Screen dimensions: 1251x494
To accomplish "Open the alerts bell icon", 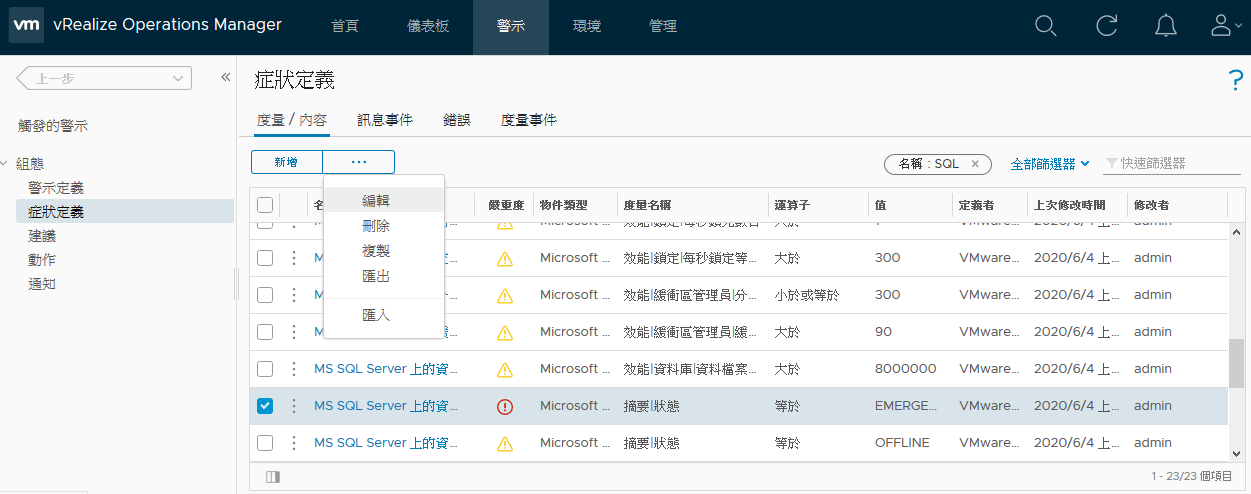I will (1166, 27).
